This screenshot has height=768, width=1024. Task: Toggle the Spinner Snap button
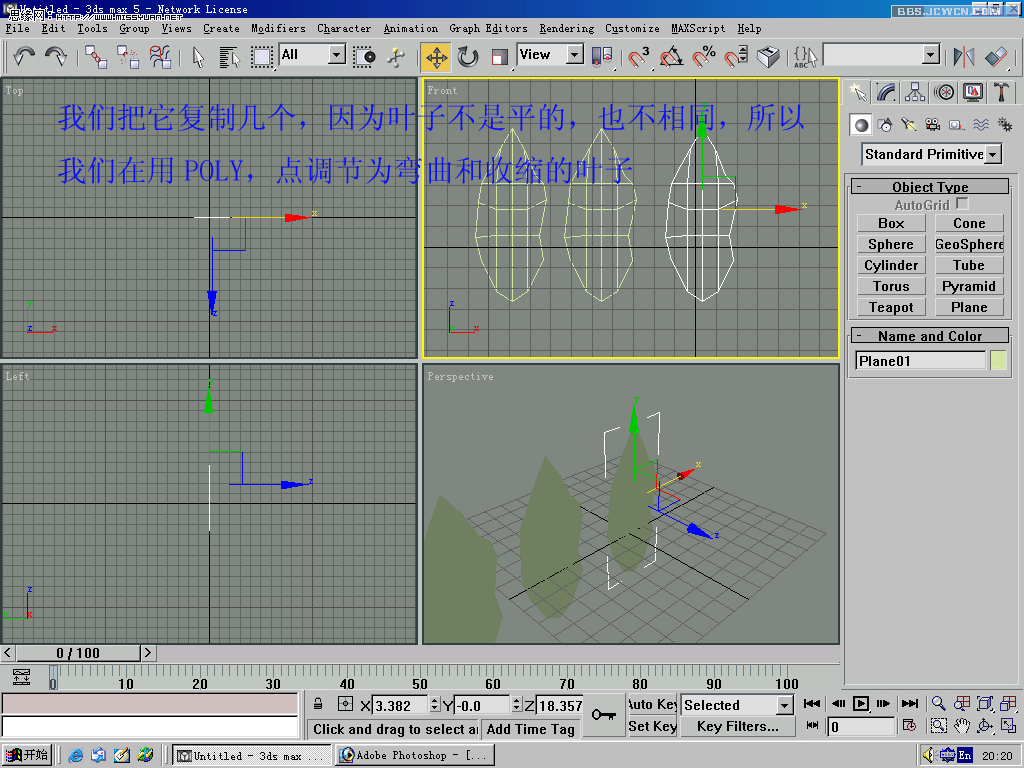pos(736,57)
